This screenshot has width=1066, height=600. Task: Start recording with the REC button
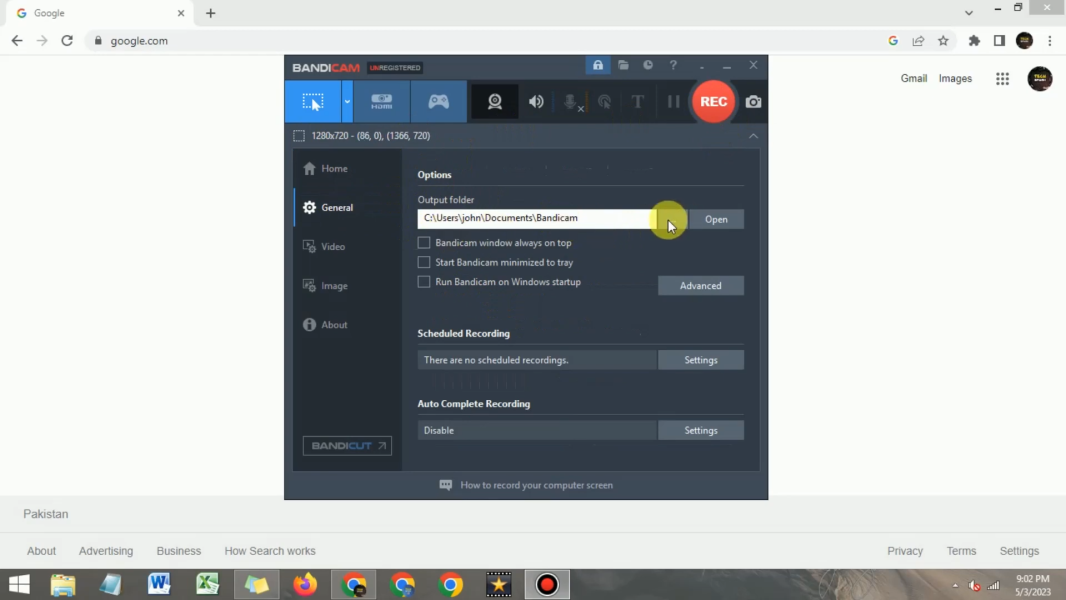[x=713, y=101]
